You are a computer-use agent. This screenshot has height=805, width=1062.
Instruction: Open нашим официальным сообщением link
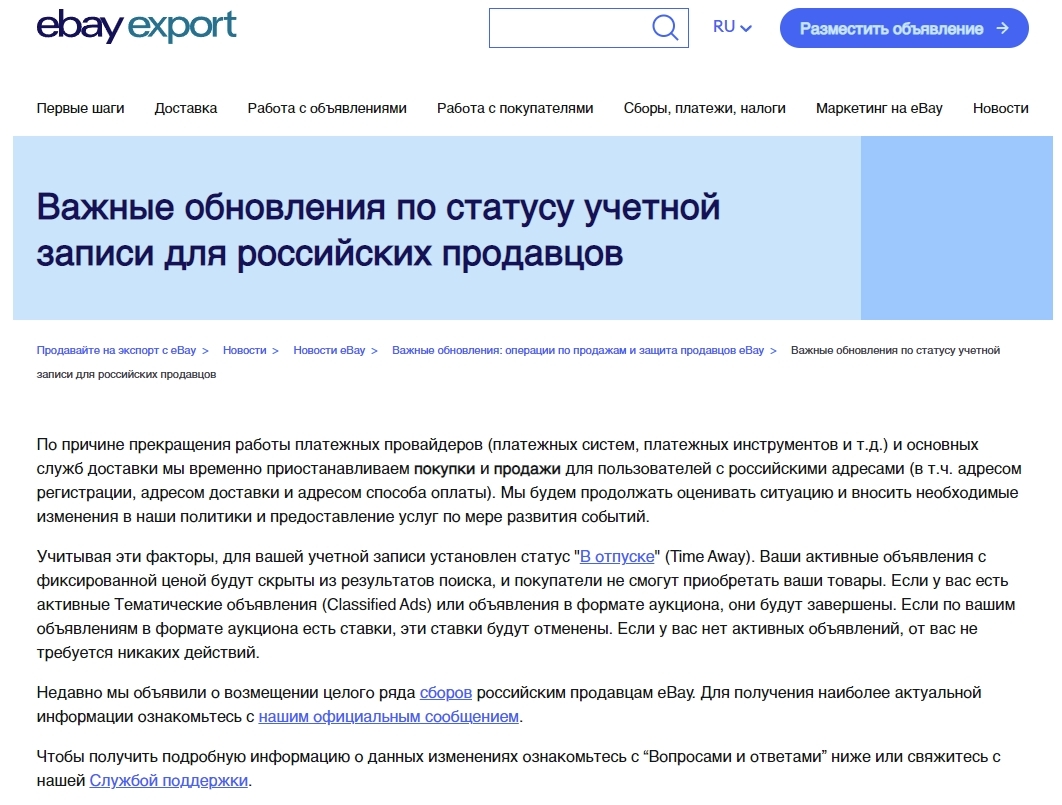(x=389, y=716)
